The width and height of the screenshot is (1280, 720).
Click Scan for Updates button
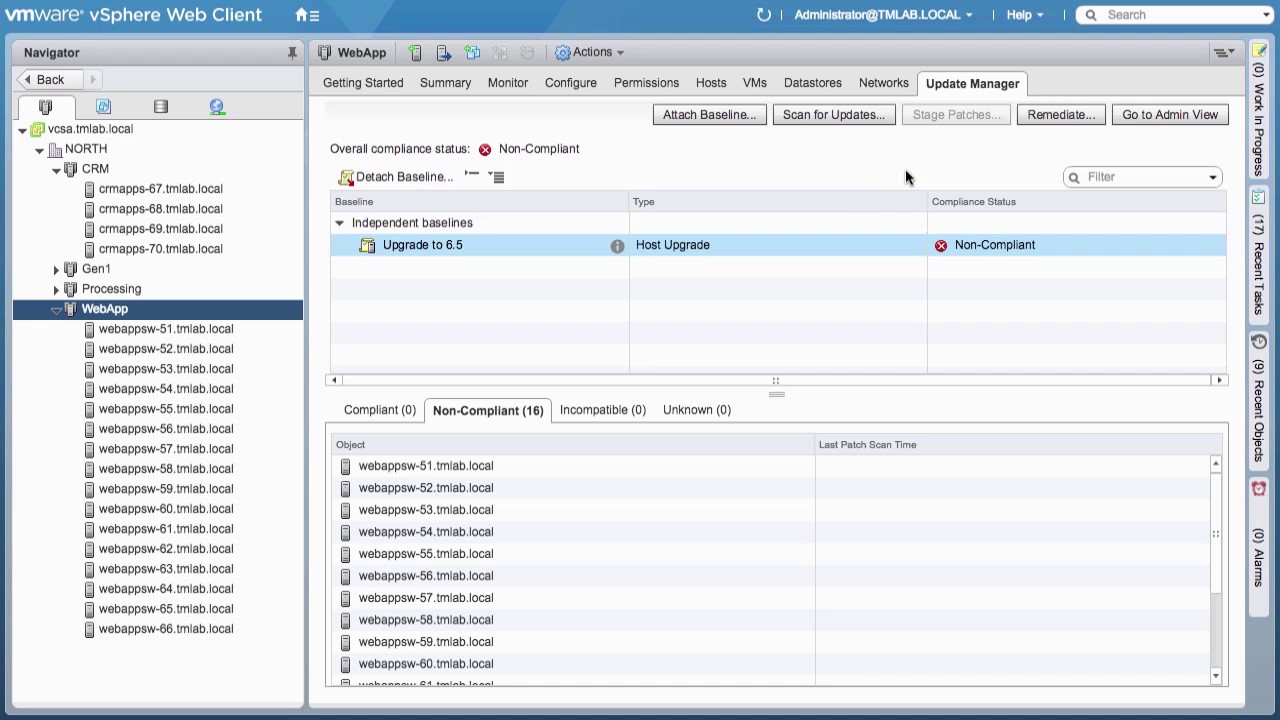point(833,115)
